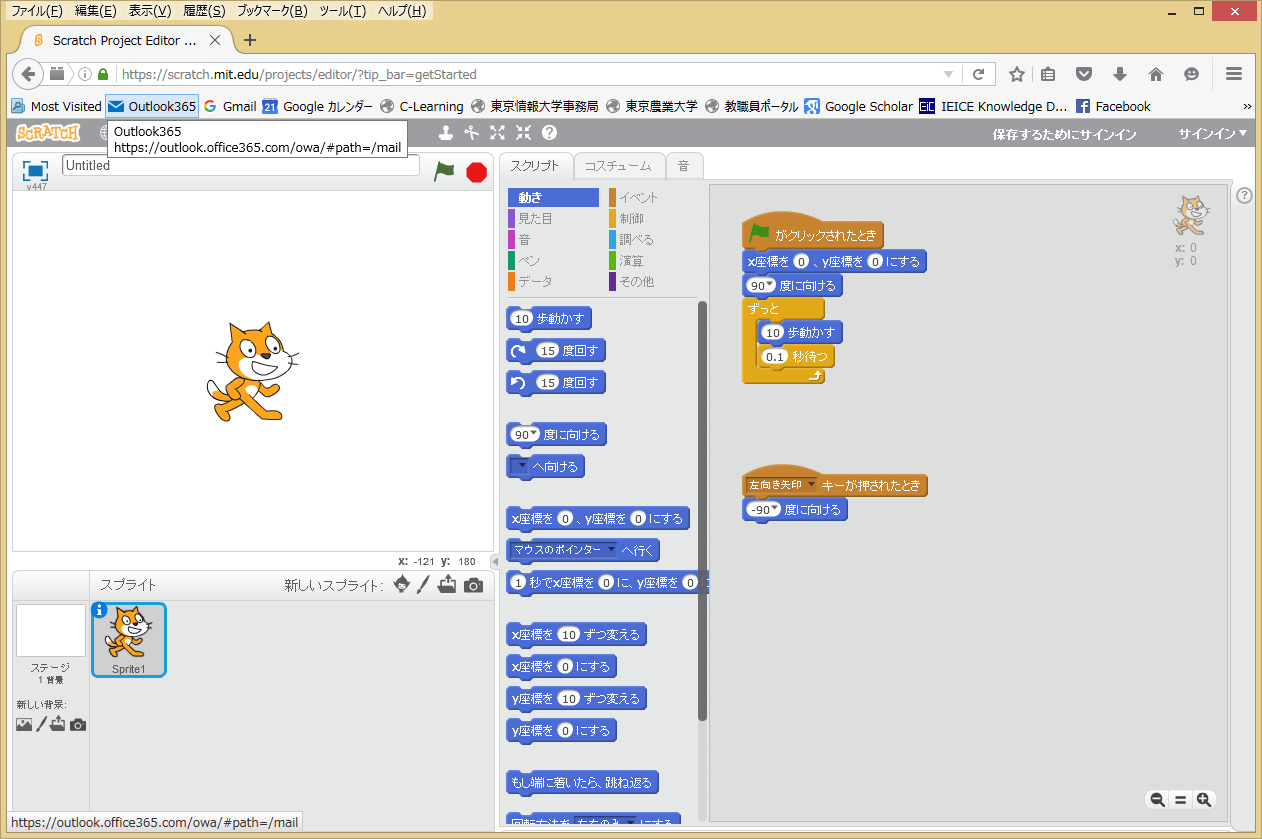Save the page to Pocket

pos(1084,74)
